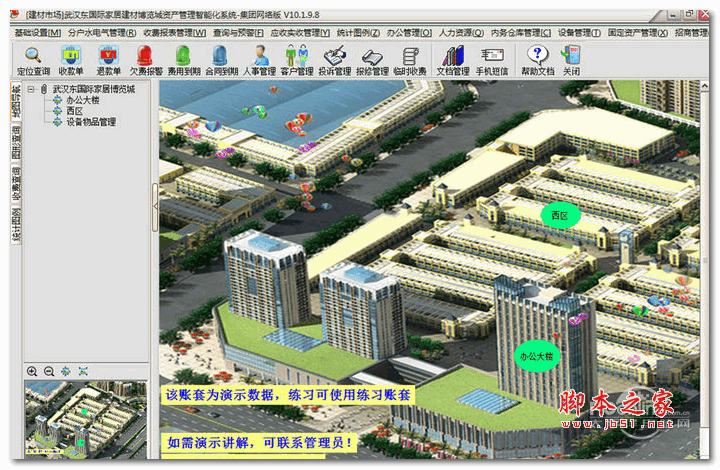The height and width of the screenshot is (470, 720).
Task: Switch to the 图形查询 vertical side tab
Action: click(x=16, y=142)
